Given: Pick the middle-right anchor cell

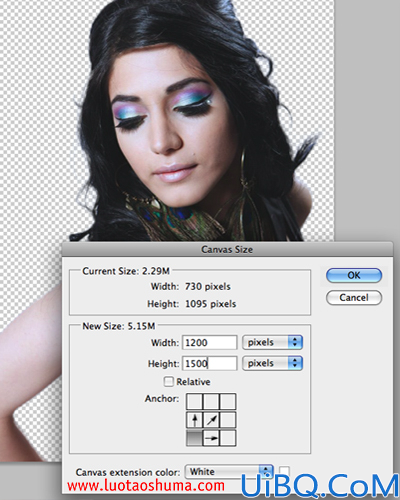Looking at the screenshot, I should tap(228, 420).
